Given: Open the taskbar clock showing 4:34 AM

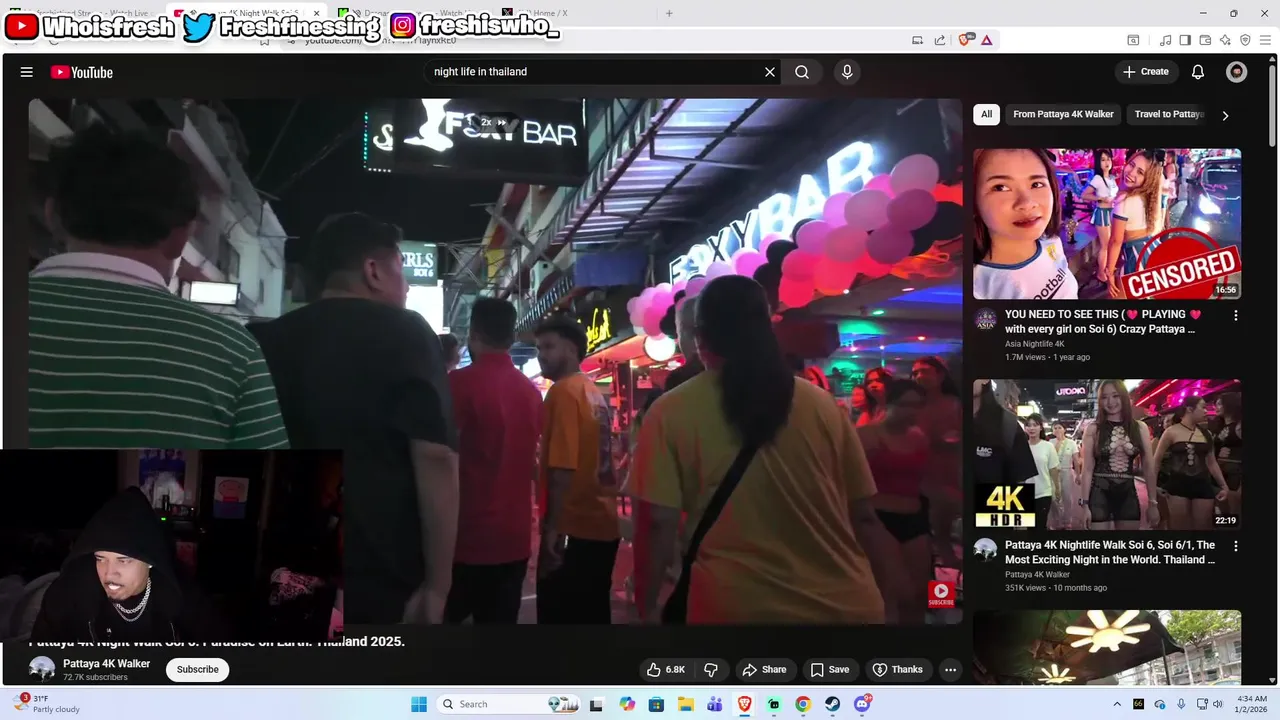Looking at the screenshot, I should point(1253,704).
